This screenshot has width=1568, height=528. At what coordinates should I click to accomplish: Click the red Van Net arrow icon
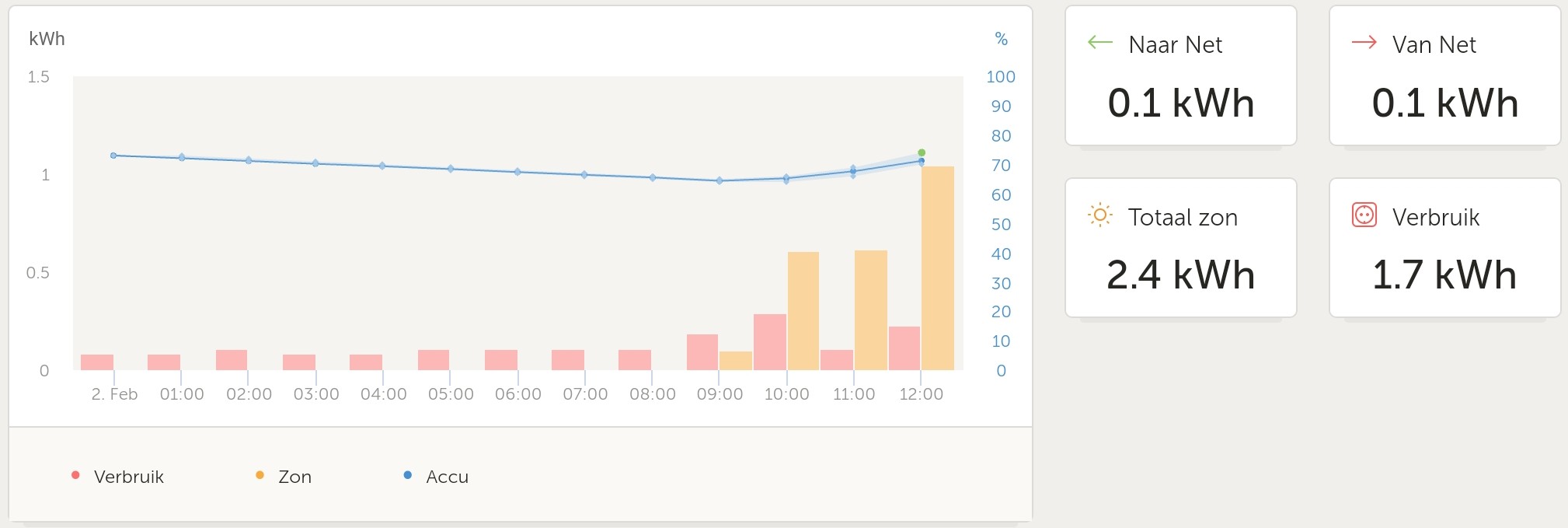[x=1364, y=43]
